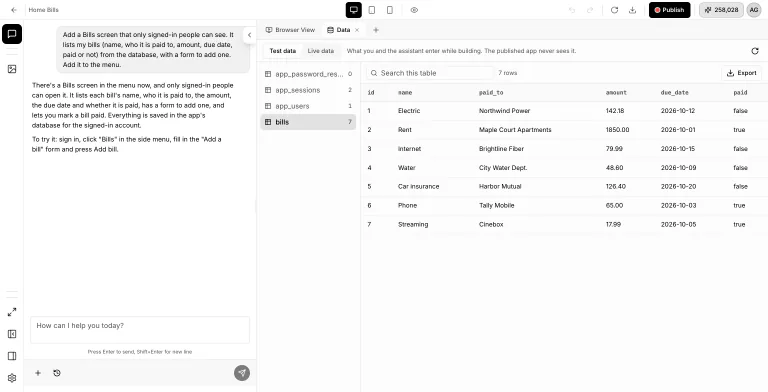Switch to Live data tab
Screen dimensions: 768x392
(x=321, y=51)
